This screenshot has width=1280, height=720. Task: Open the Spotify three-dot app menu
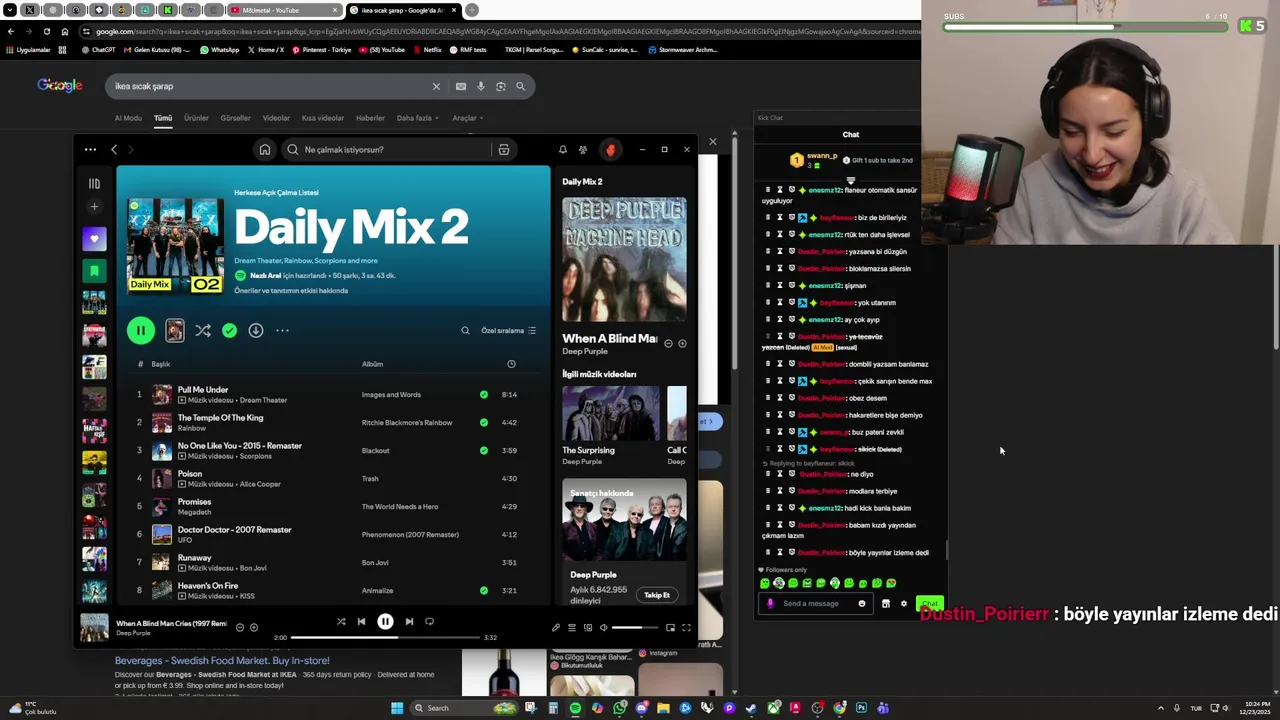(90, 150)
